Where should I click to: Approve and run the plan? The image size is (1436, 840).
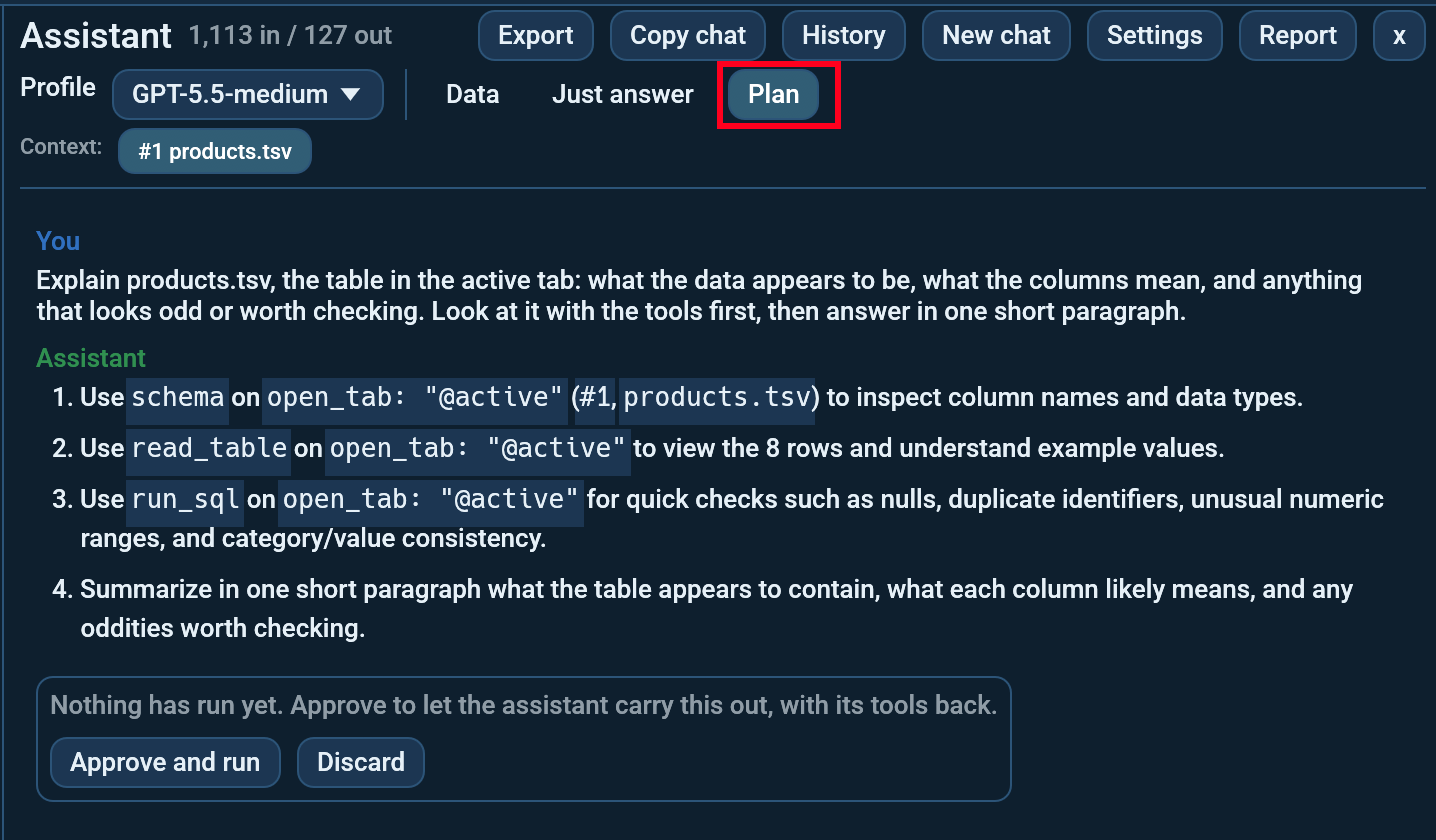[165, 763]
